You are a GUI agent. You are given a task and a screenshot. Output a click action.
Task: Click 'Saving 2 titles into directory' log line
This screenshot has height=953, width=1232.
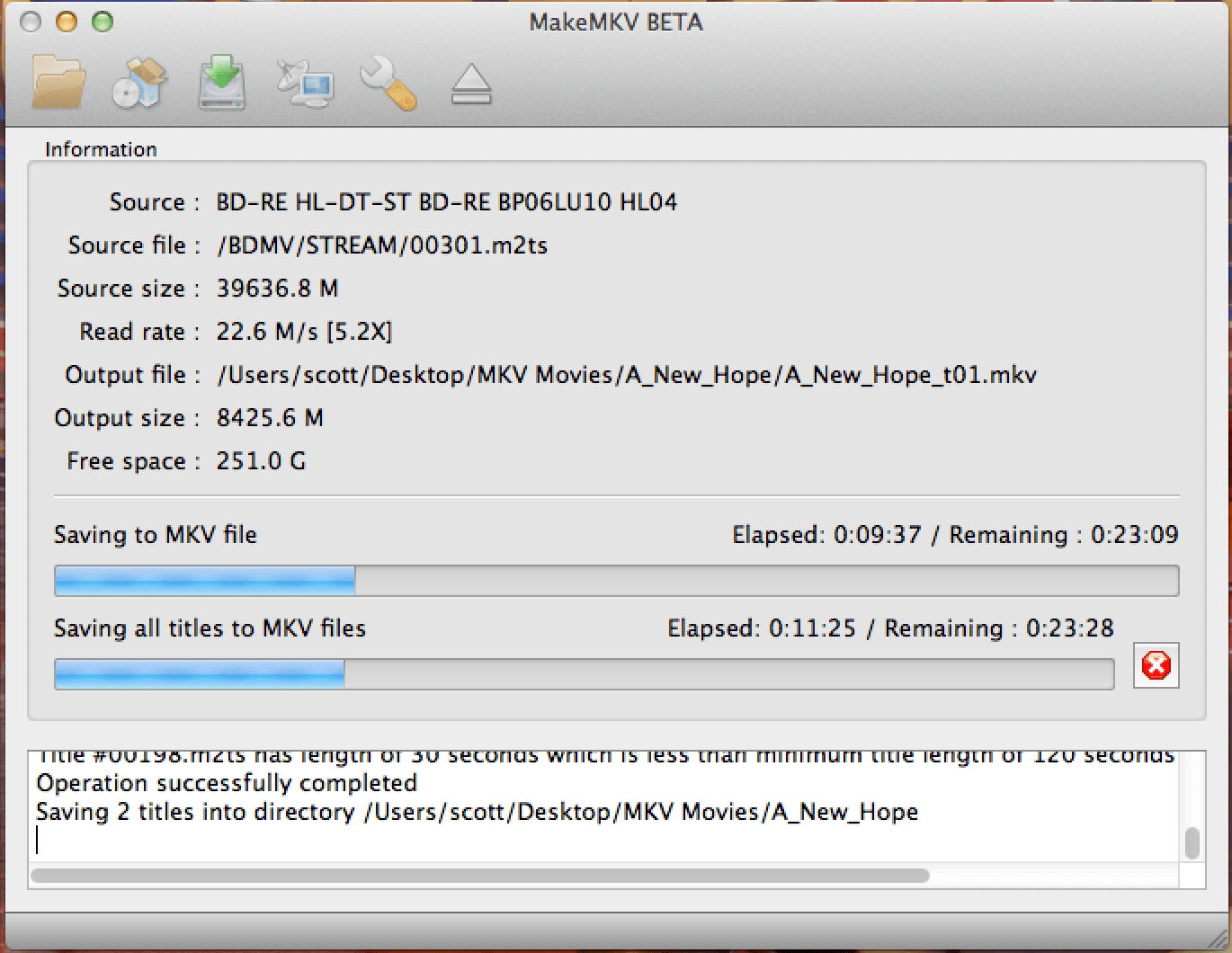coord(478,812)
